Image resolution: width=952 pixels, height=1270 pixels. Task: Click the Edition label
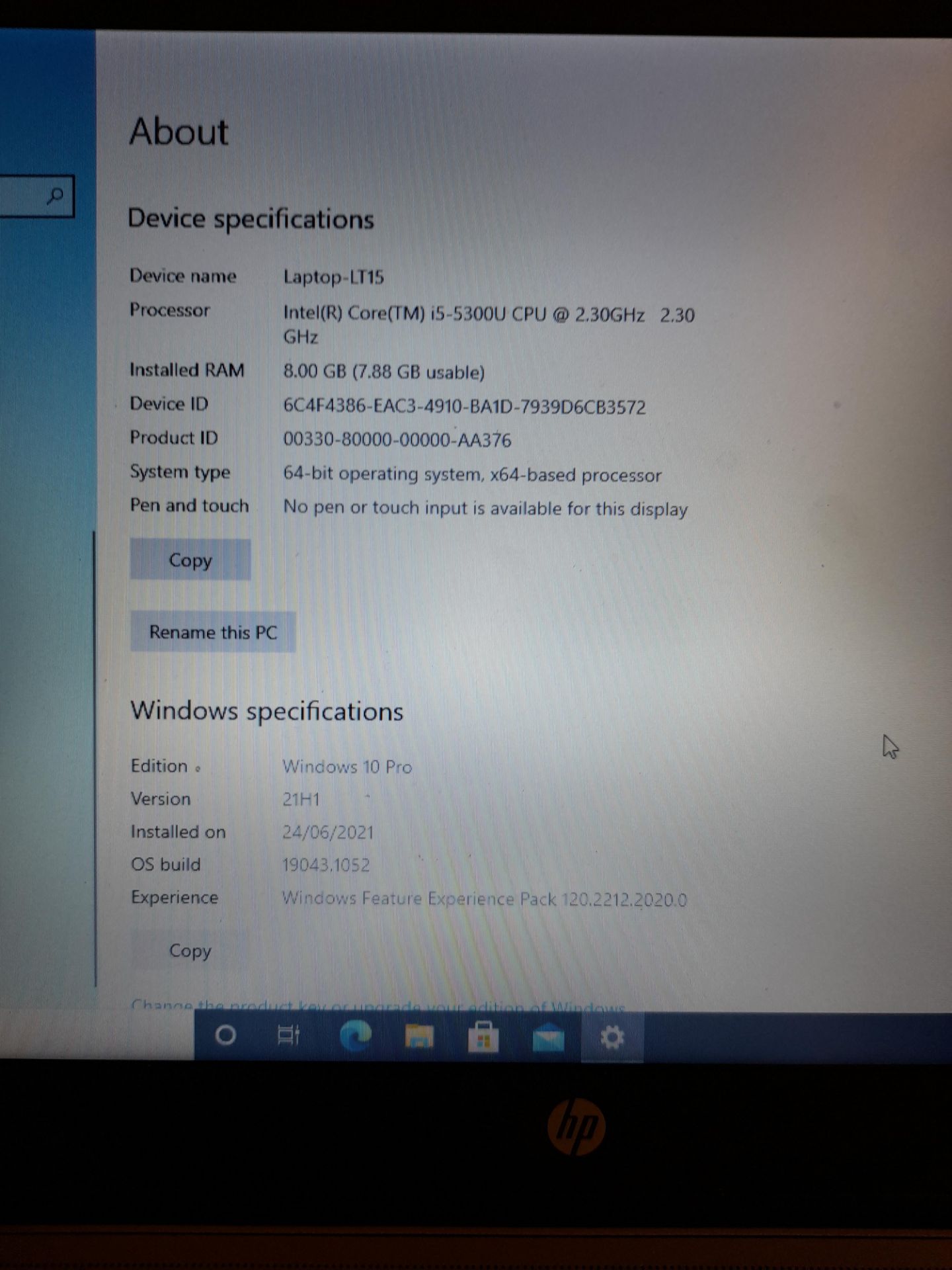159,765
